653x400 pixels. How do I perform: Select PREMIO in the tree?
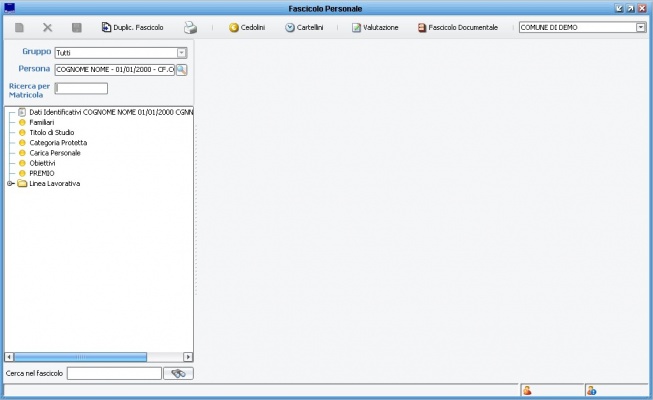(42, 173)
